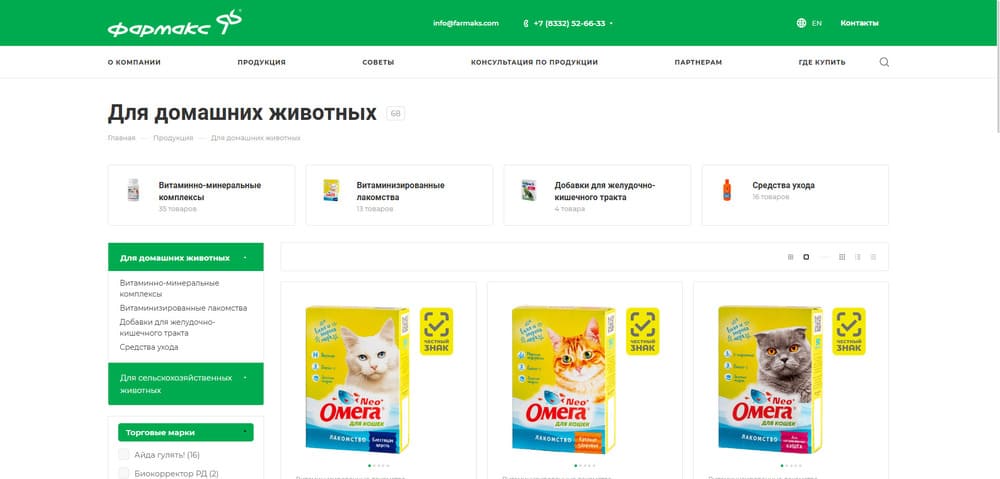Screen dimensions: 1000x479
Task: Expand the phone number dropdown arrow
Action: [x=611, y=24]
